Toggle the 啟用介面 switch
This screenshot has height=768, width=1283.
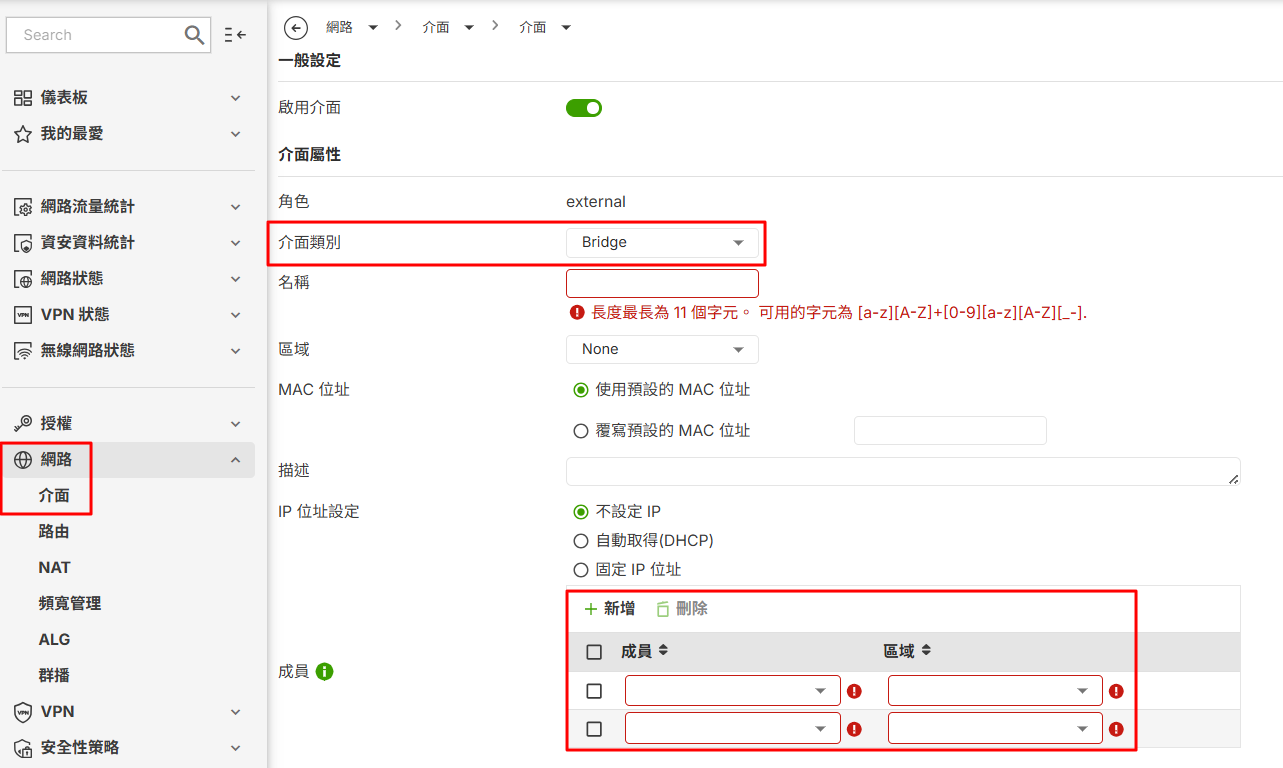click(584, 108)
